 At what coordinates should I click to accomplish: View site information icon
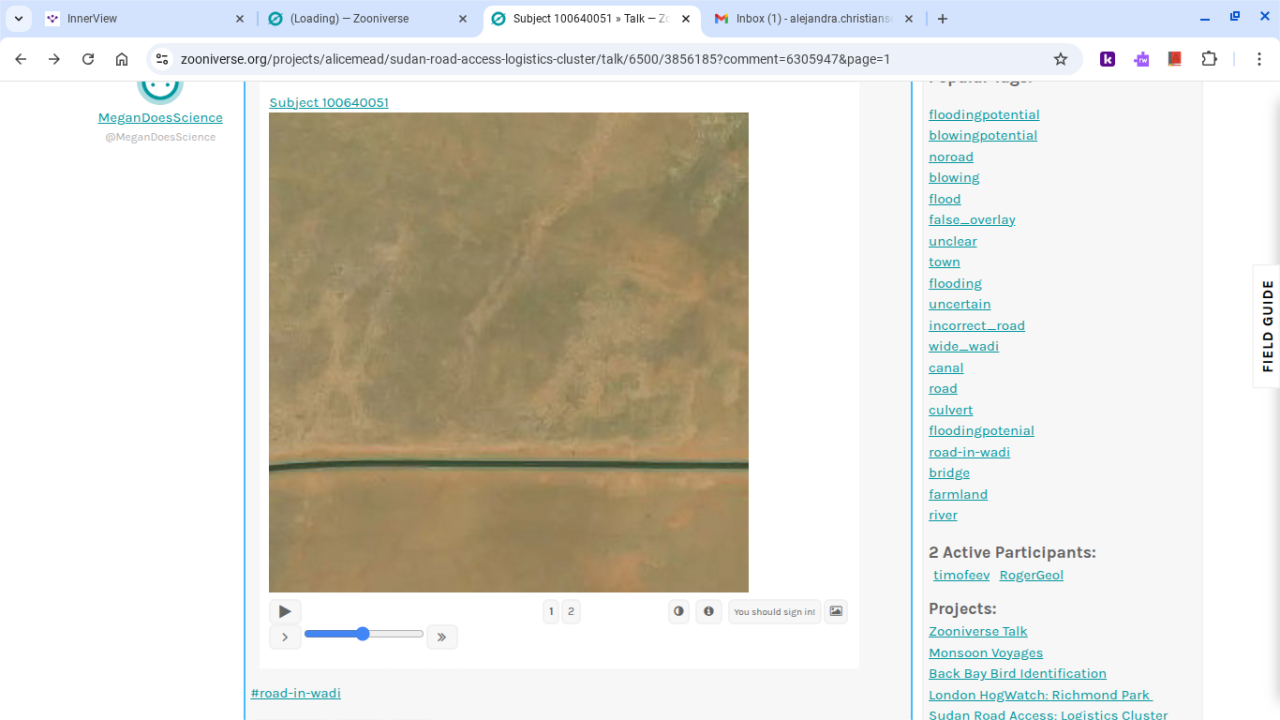163,59
